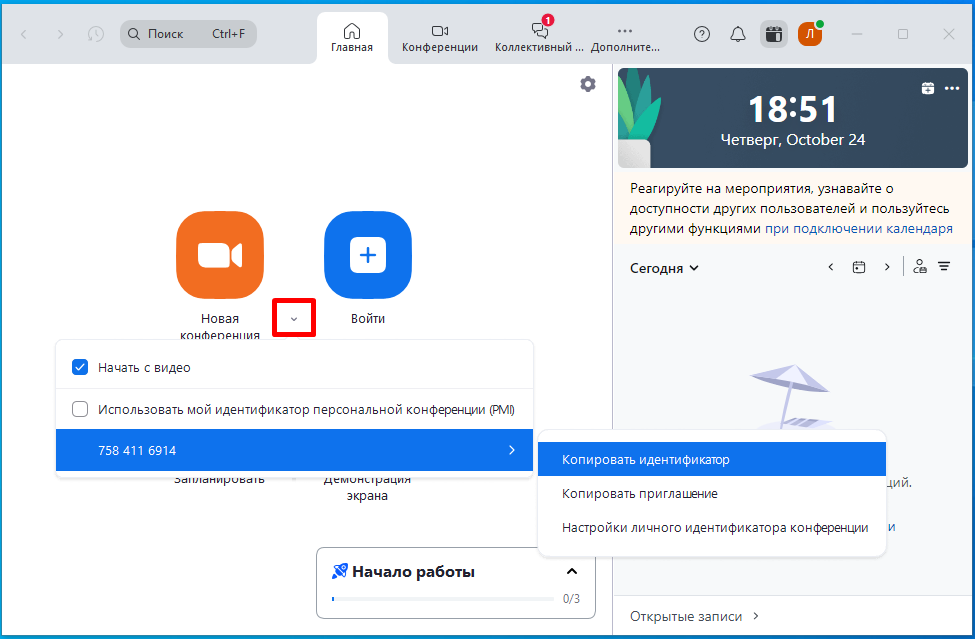Click the 18:51 clock time

(793, 109)
